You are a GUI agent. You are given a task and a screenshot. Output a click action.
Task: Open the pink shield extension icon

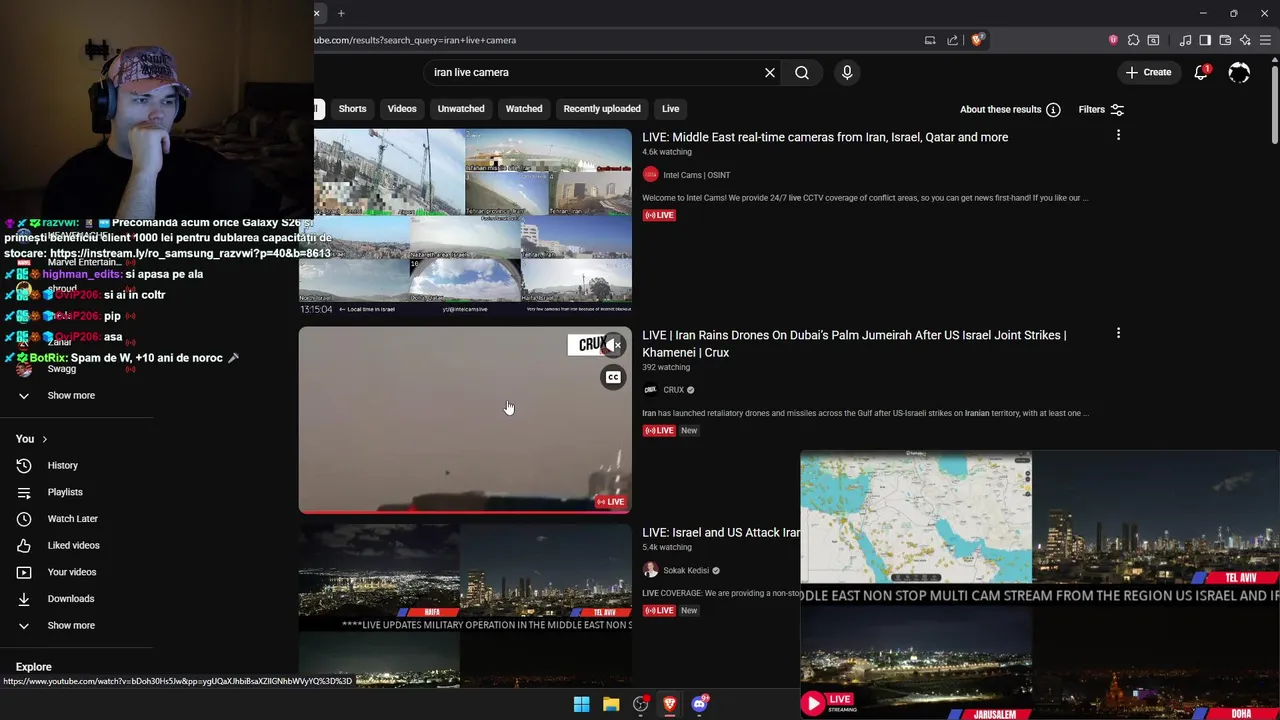click(x=1113, y=40)
